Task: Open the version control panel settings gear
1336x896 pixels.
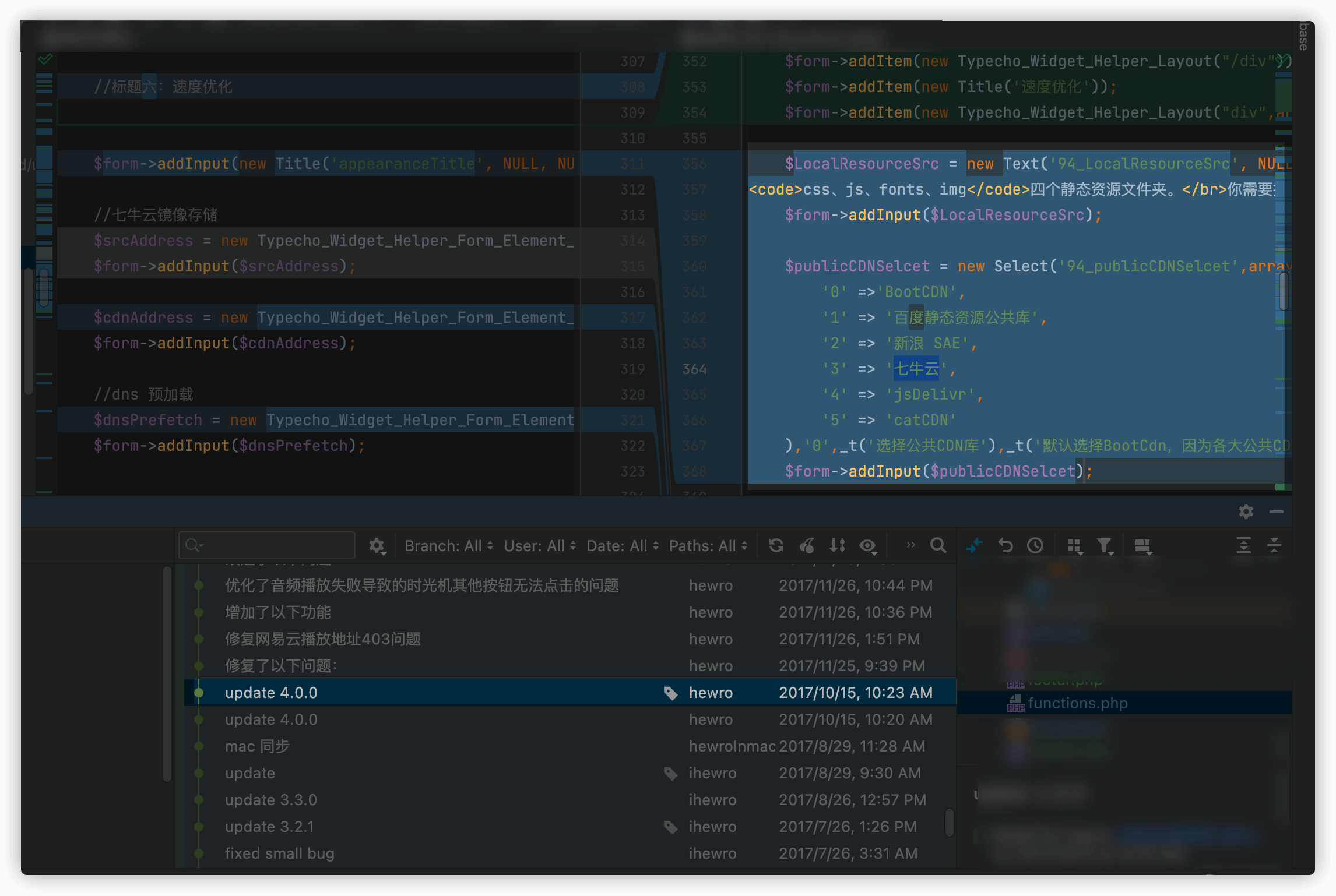Action: pos(1246,512)
